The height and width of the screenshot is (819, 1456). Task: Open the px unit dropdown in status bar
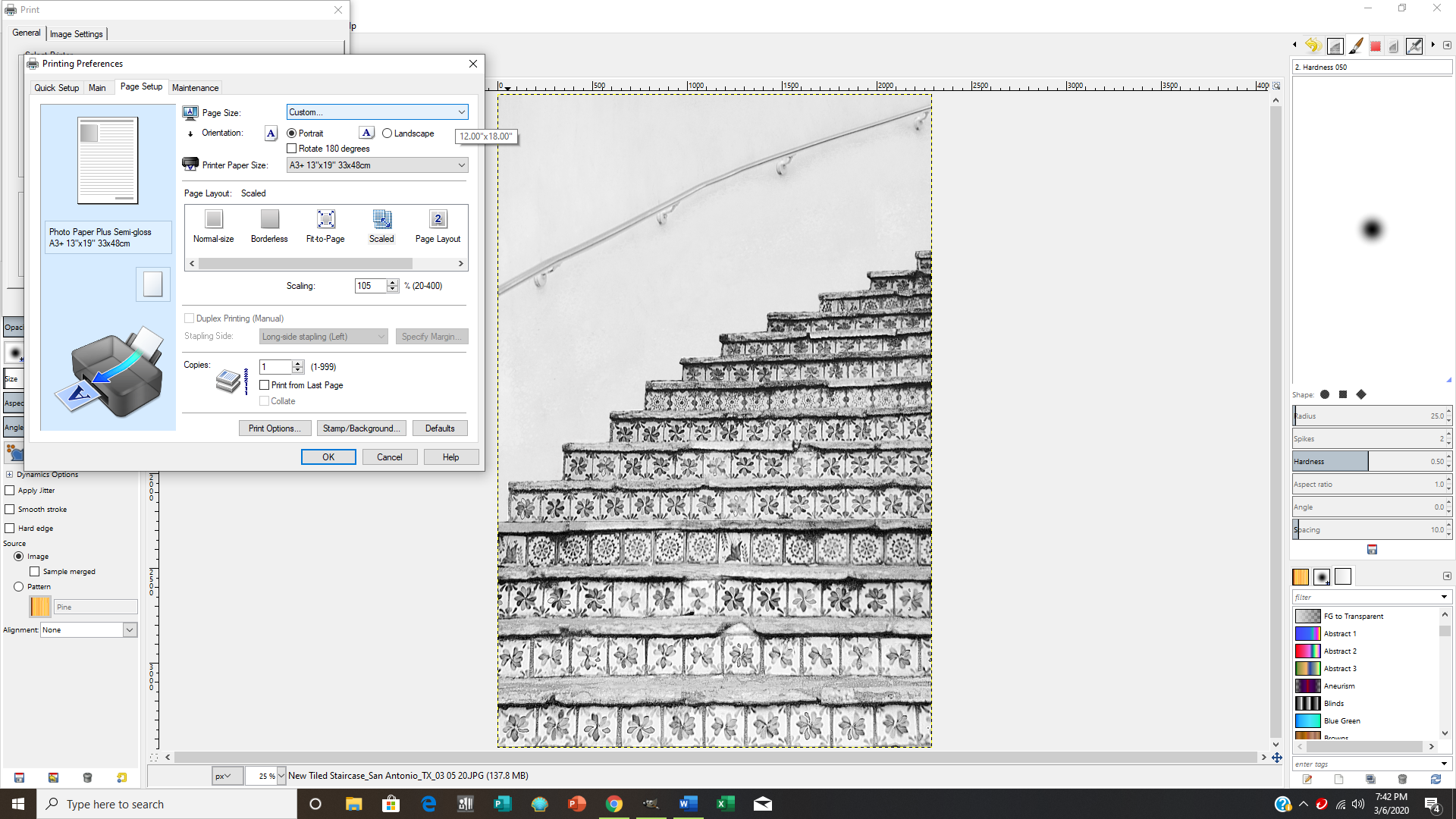(227, 776)
